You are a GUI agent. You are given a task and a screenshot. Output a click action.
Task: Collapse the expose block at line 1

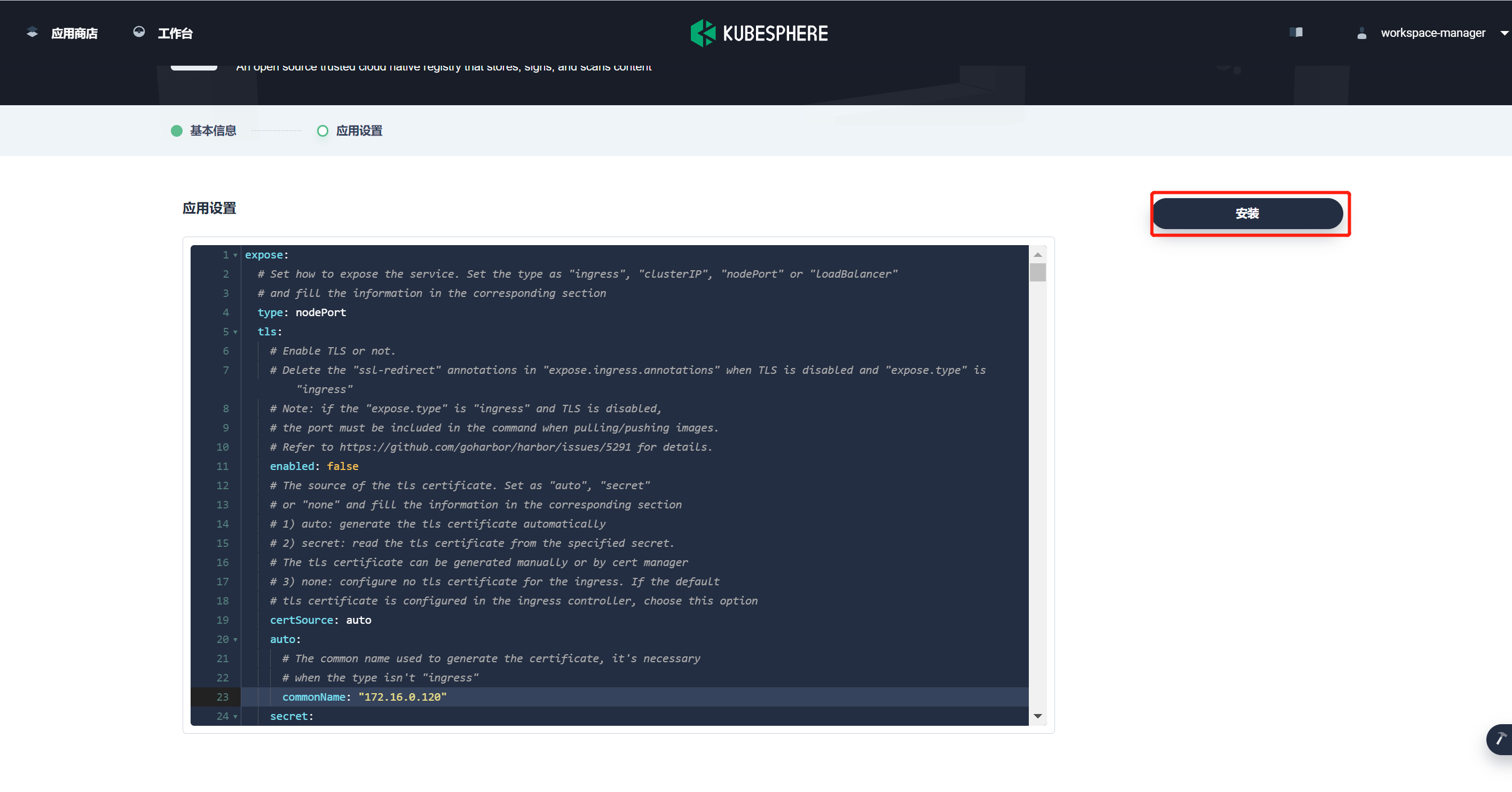[x=235, y=255]
